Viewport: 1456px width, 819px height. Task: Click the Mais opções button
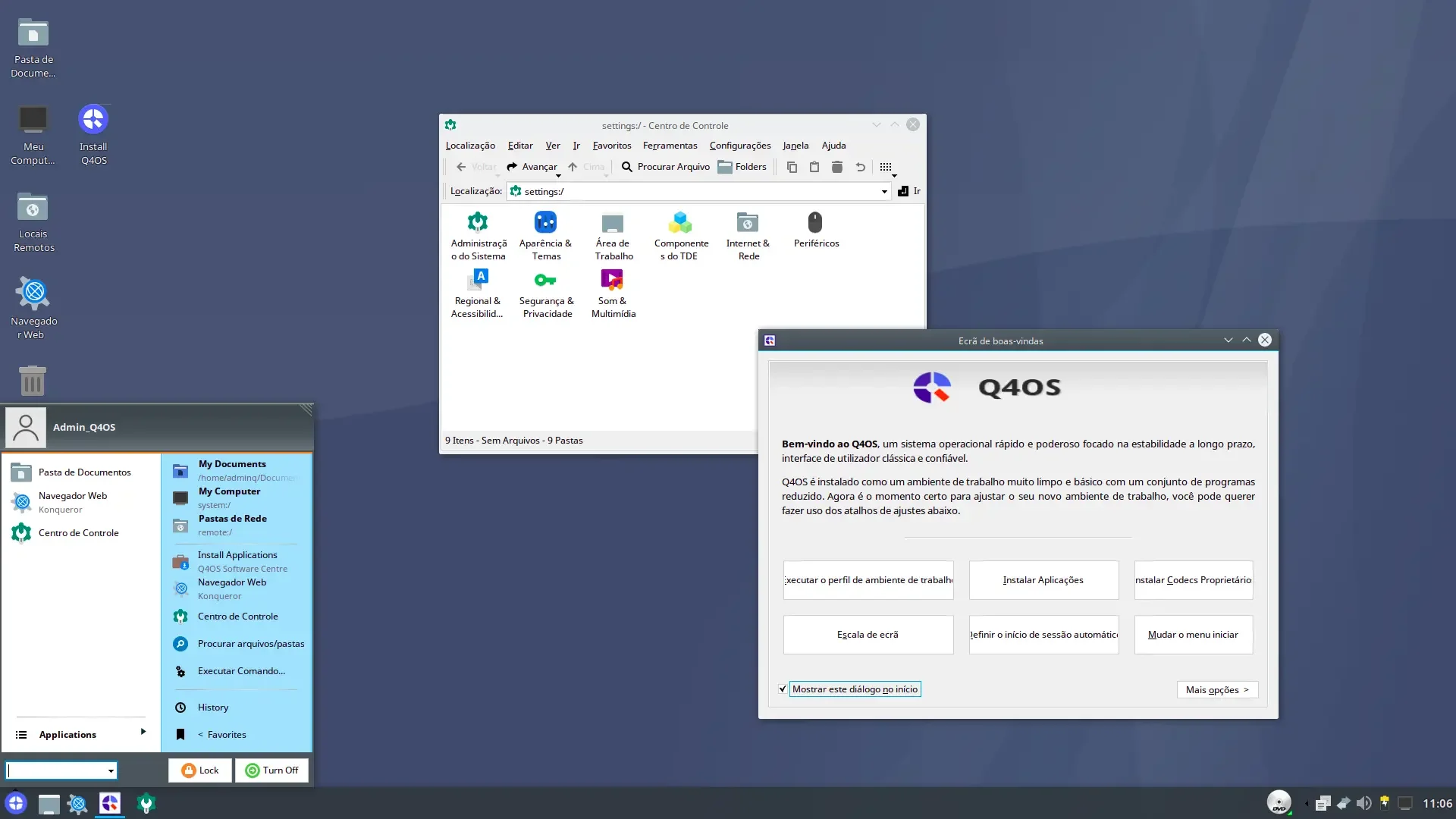[1217, 690]
